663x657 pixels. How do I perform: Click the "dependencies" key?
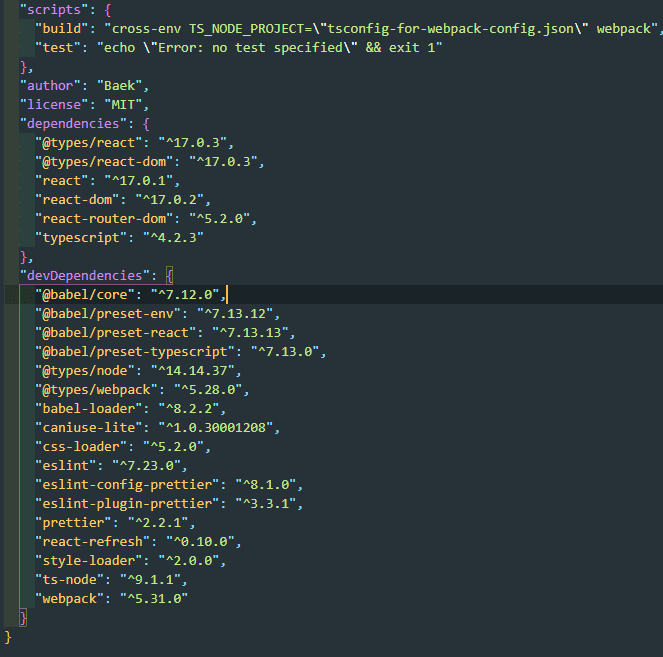coord(76,123)
